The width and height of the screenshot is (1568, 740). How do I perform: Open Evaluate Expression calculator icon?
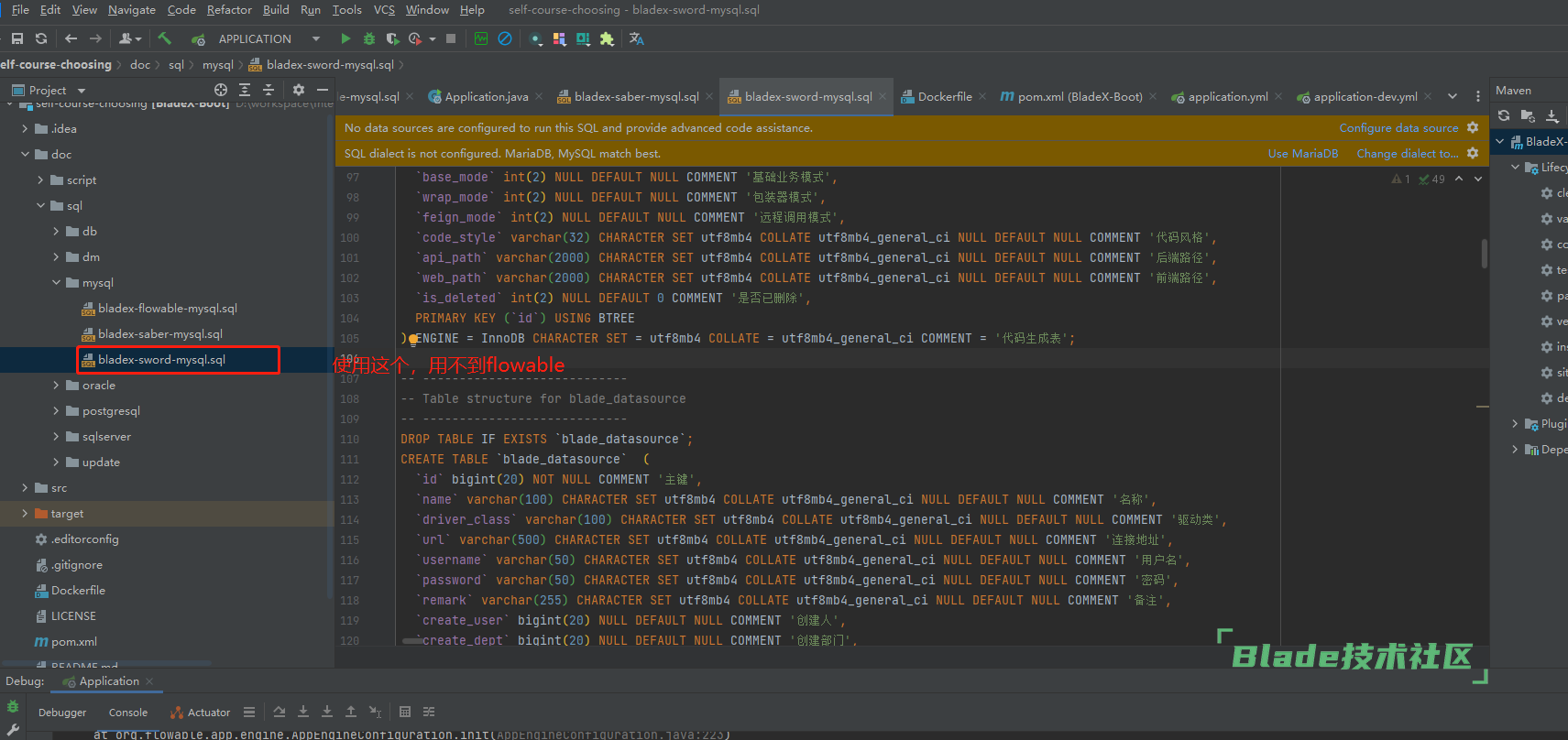405,712
